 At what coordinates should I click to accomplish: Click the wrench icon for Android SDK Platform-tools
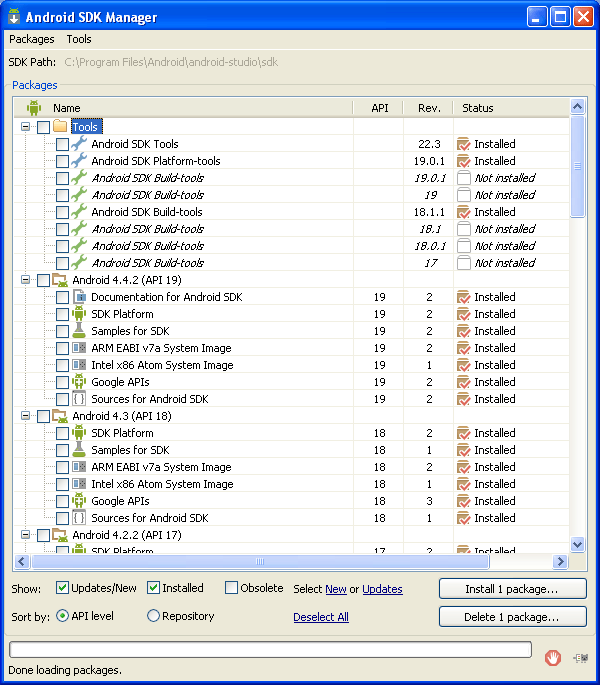(79, 161)
